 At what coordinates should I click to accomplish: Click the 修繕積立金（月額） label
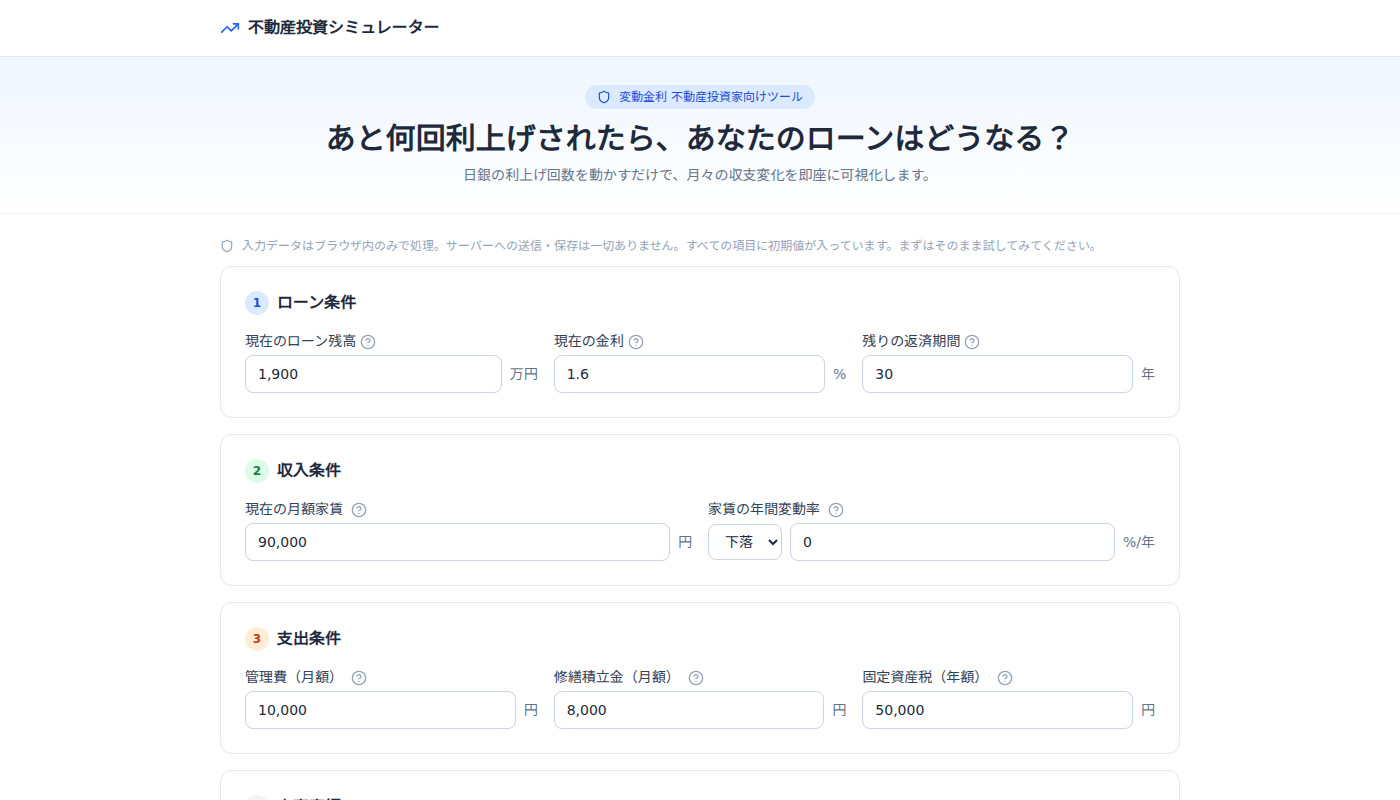tap(617, 677)
